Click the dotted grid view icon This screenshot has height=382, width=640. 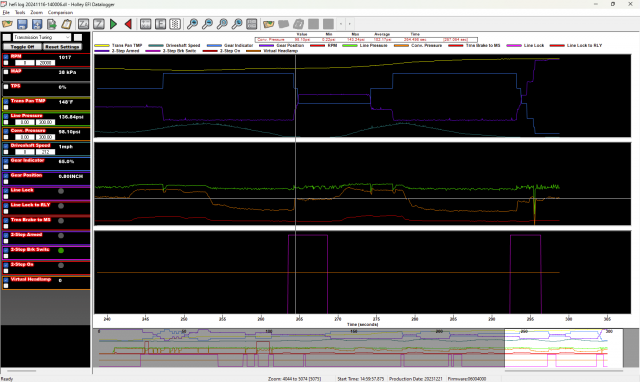[x=175, y=24]
